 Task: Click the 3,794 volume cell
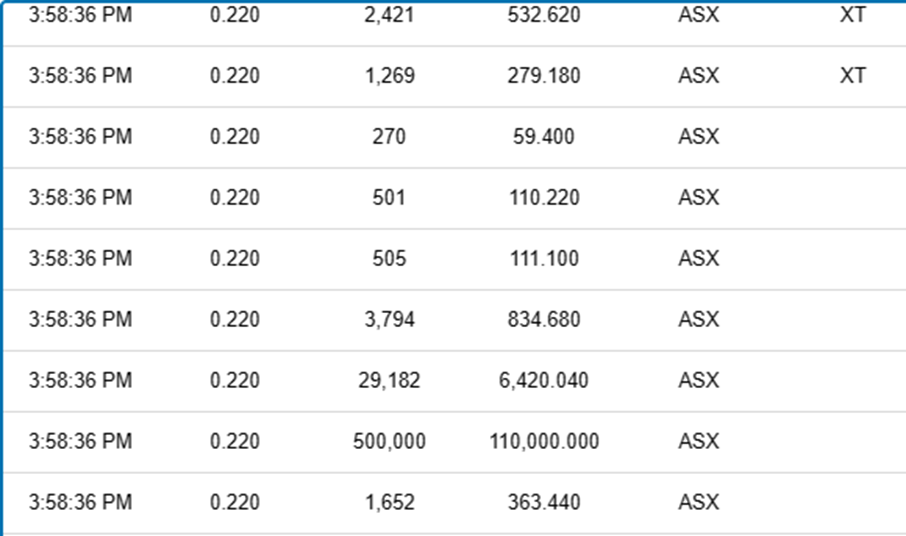[389, 320]
